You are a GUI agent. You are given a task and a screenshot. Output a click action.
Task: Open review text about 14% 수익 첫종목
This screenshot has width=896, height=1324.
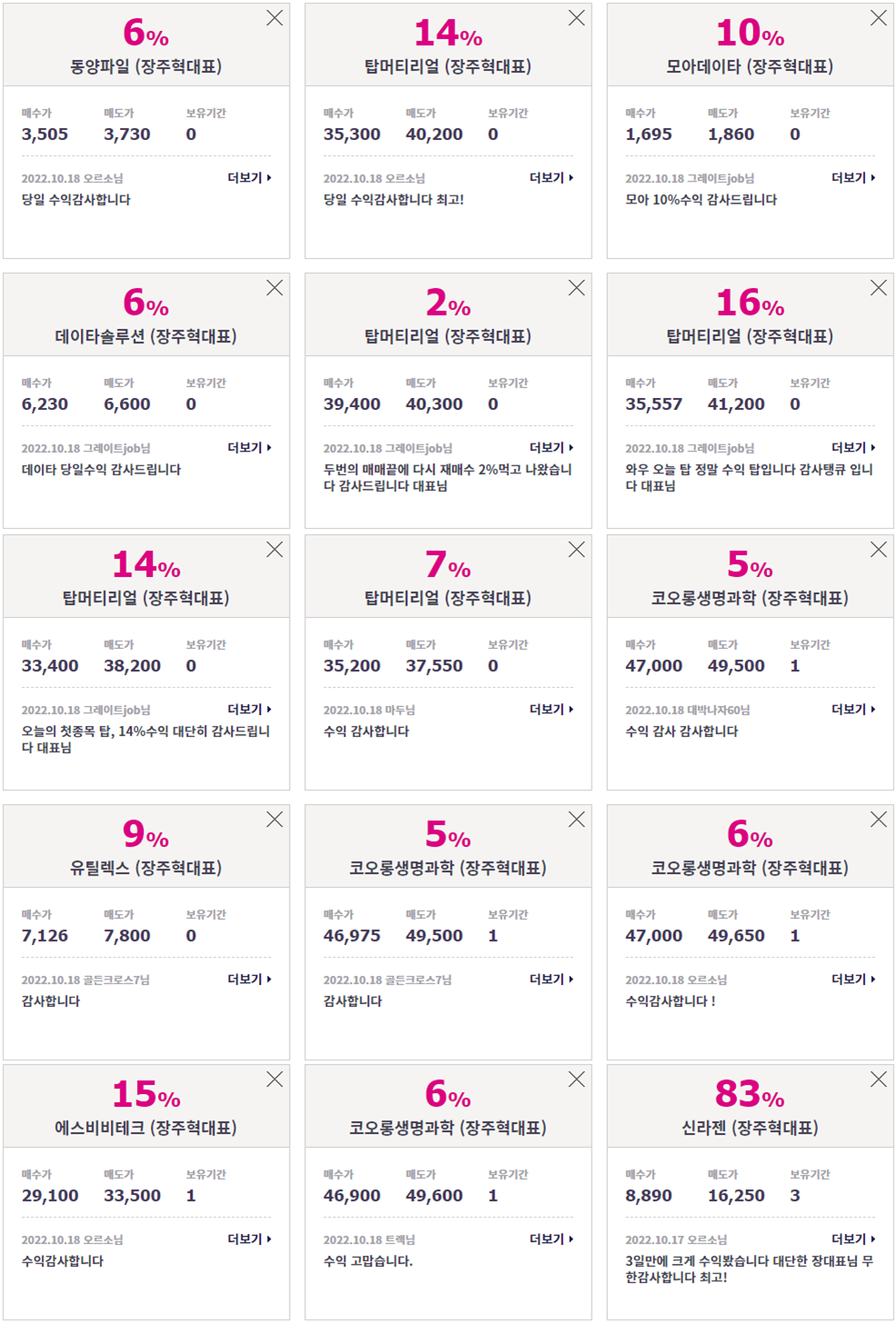click(145, 740)
